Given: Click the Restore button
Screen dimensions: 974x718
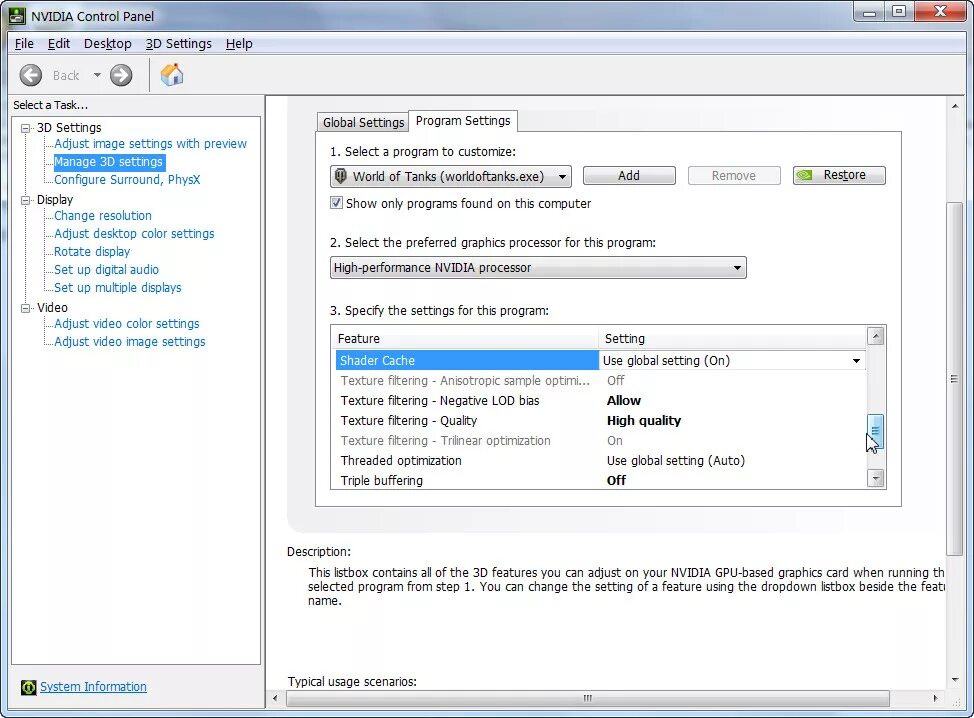Looking at the screenshot, I should 839,175.
